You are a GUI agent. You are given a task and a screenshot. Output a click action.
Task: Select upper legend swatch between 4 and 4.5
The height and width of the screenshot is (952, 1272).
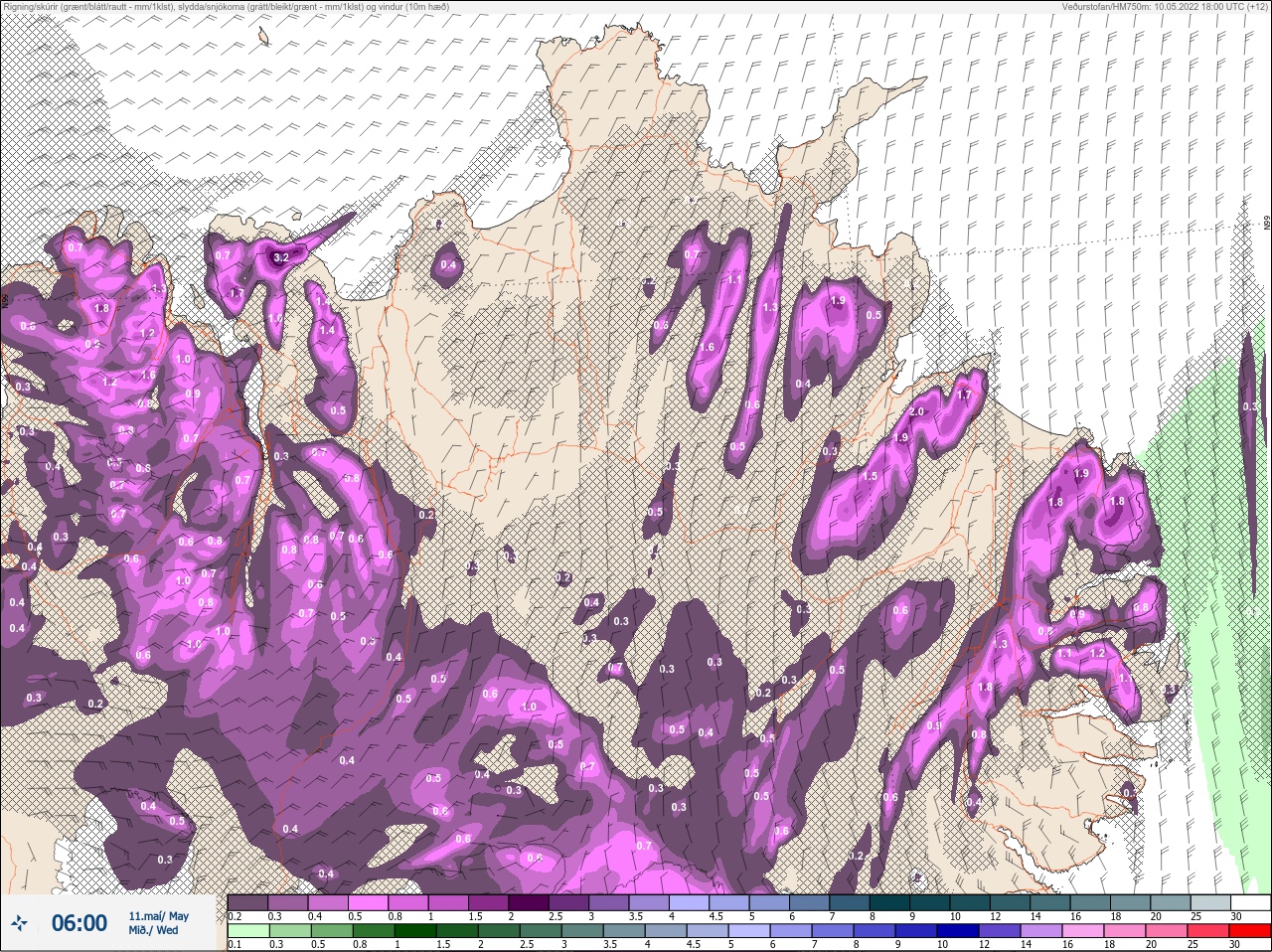pos(690,902)
